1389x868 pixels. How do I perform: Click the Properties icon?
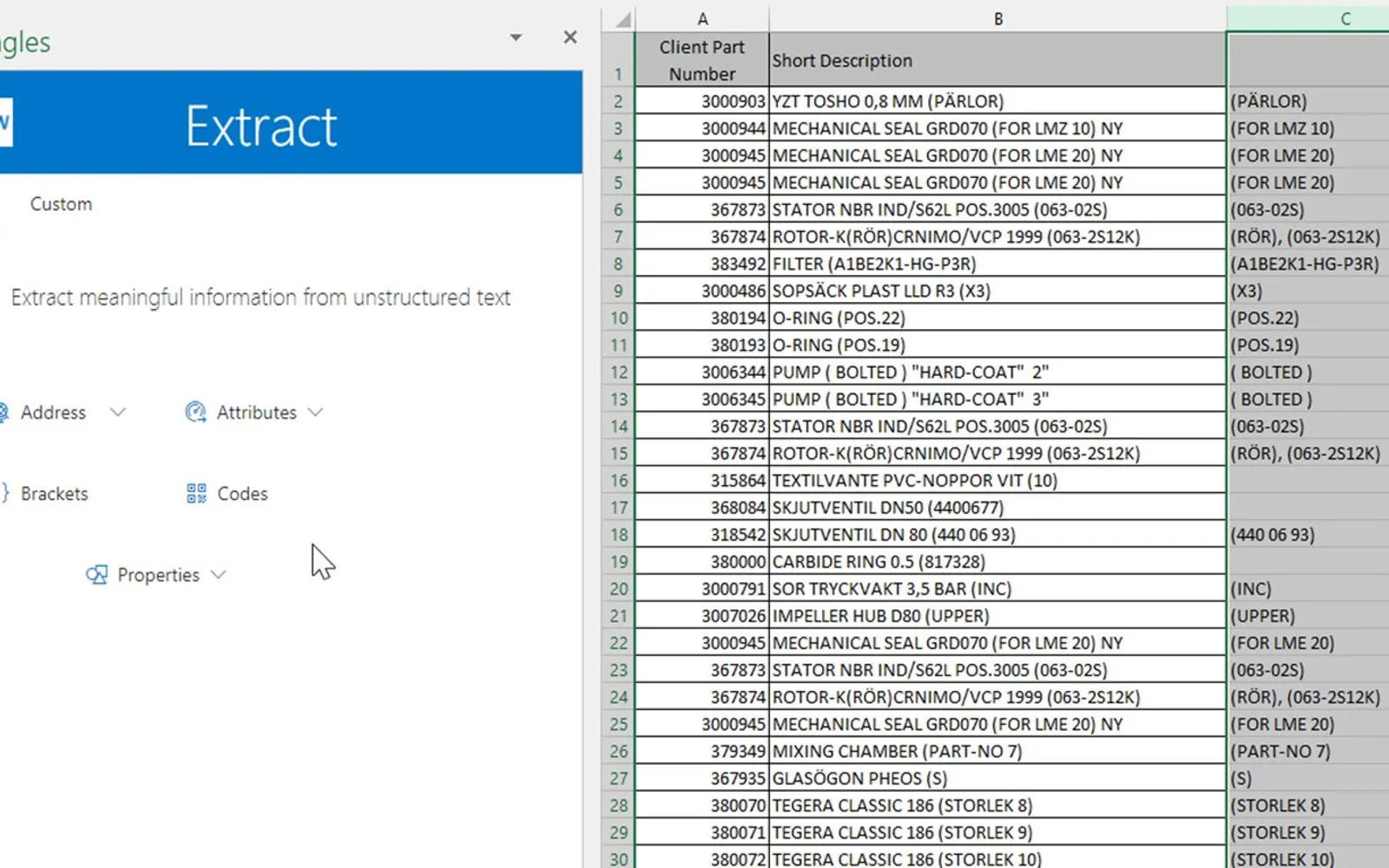[96, 575]
